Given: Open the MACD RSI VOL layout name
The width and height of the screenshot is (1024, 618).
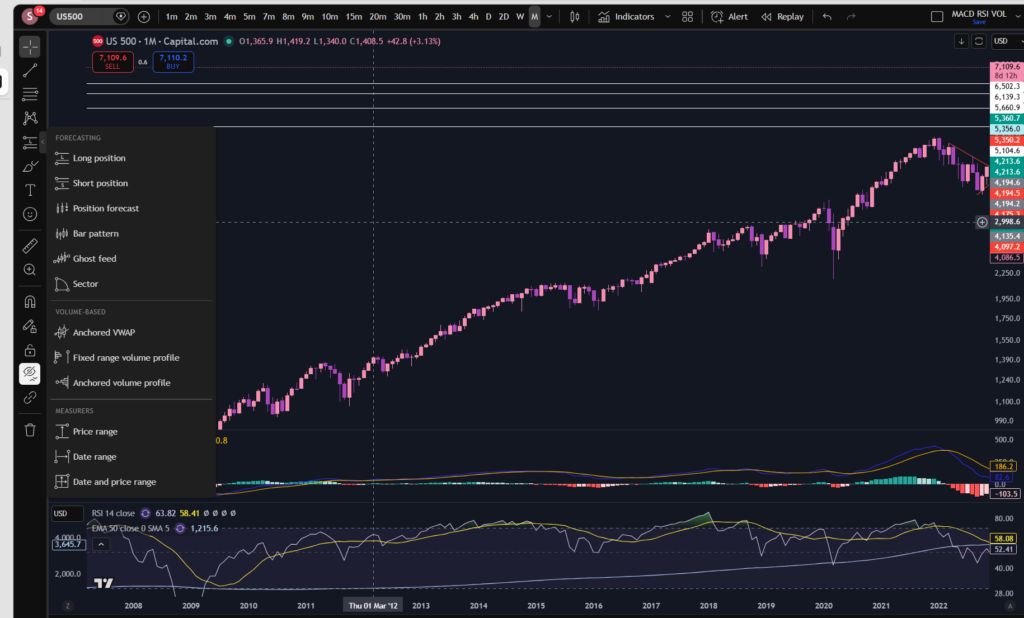Looking at the screenshot, I should click(978, 14).
